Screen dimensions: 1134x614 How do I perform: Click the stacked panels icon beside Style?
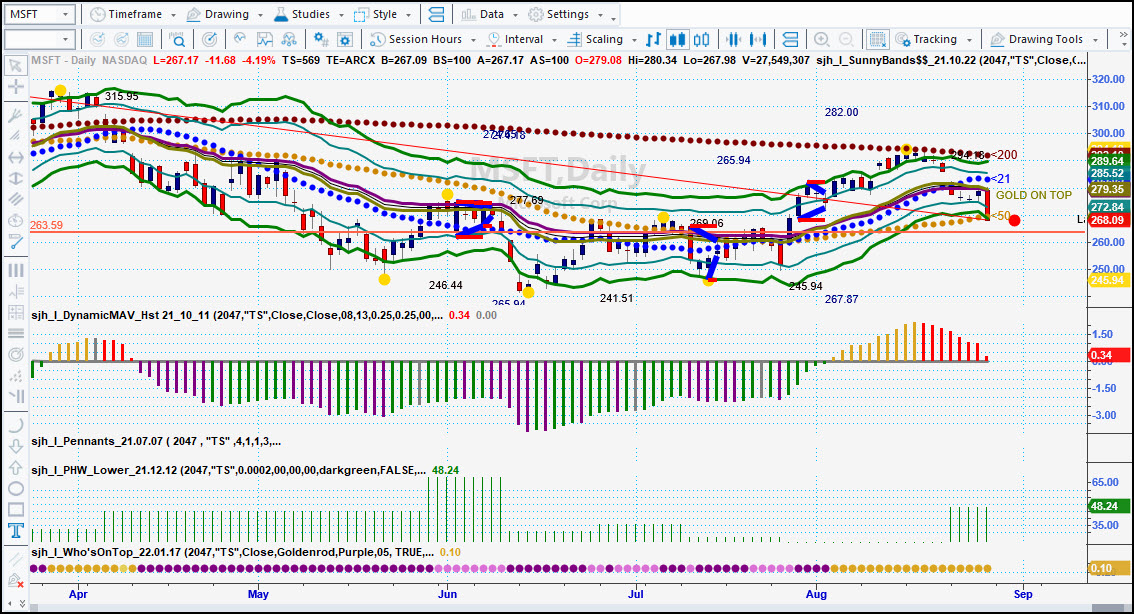436,14
